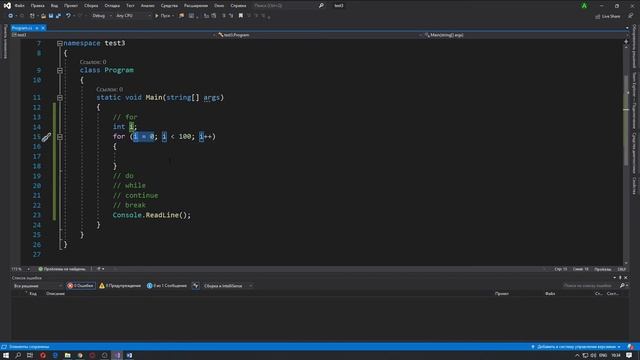This screenshot has width=640, height=360.
Task: Open the Project menu
Action: pyautogui.click(x=71, y=6)
